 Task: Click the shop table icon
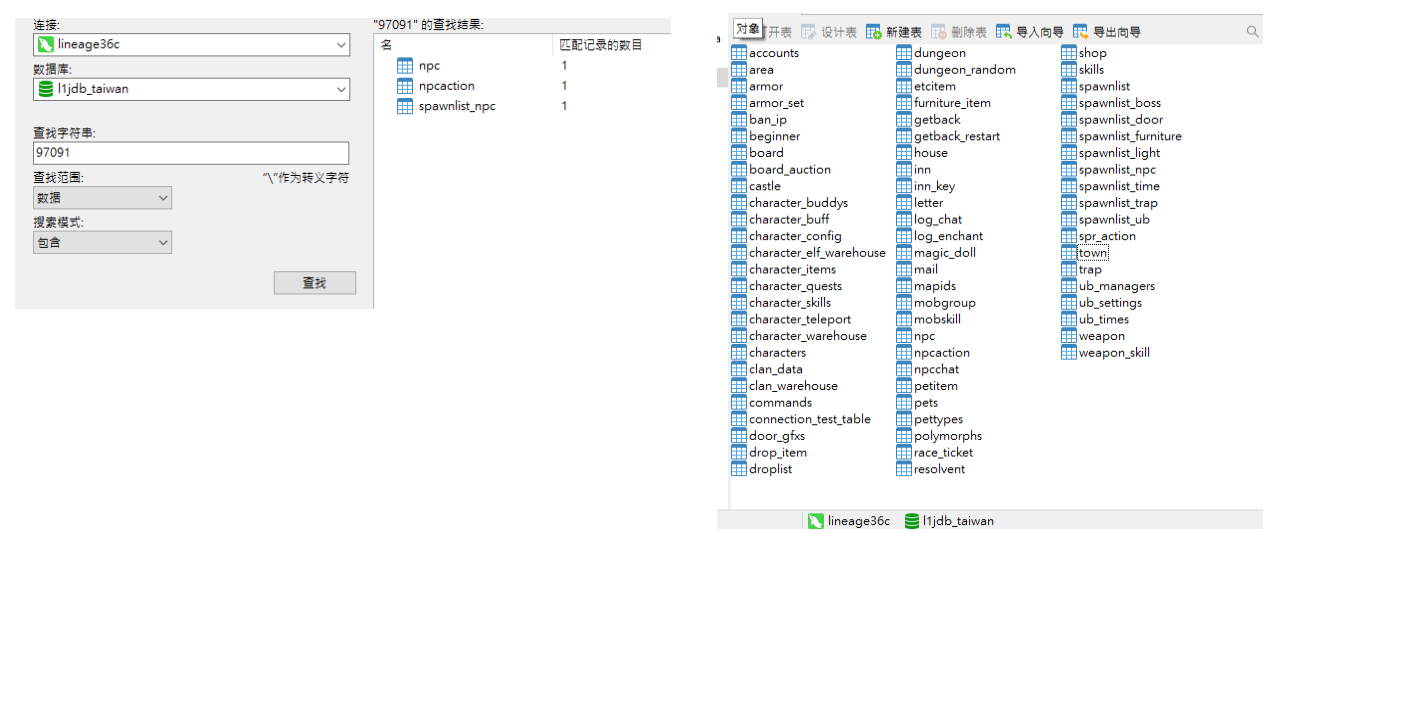tap(1069, 53)
